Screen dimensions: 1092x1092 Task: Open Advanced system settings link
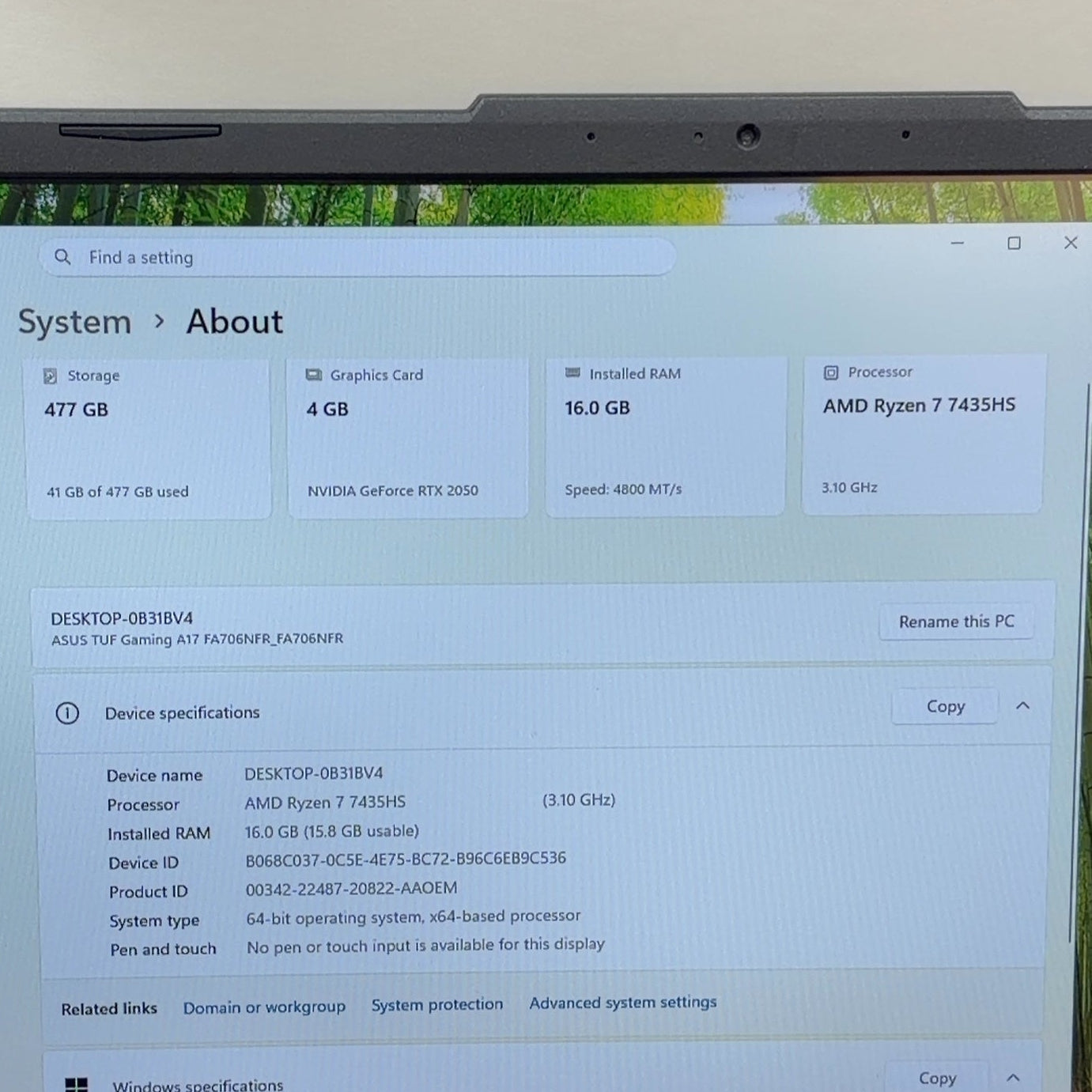(x=623, y=1002)
